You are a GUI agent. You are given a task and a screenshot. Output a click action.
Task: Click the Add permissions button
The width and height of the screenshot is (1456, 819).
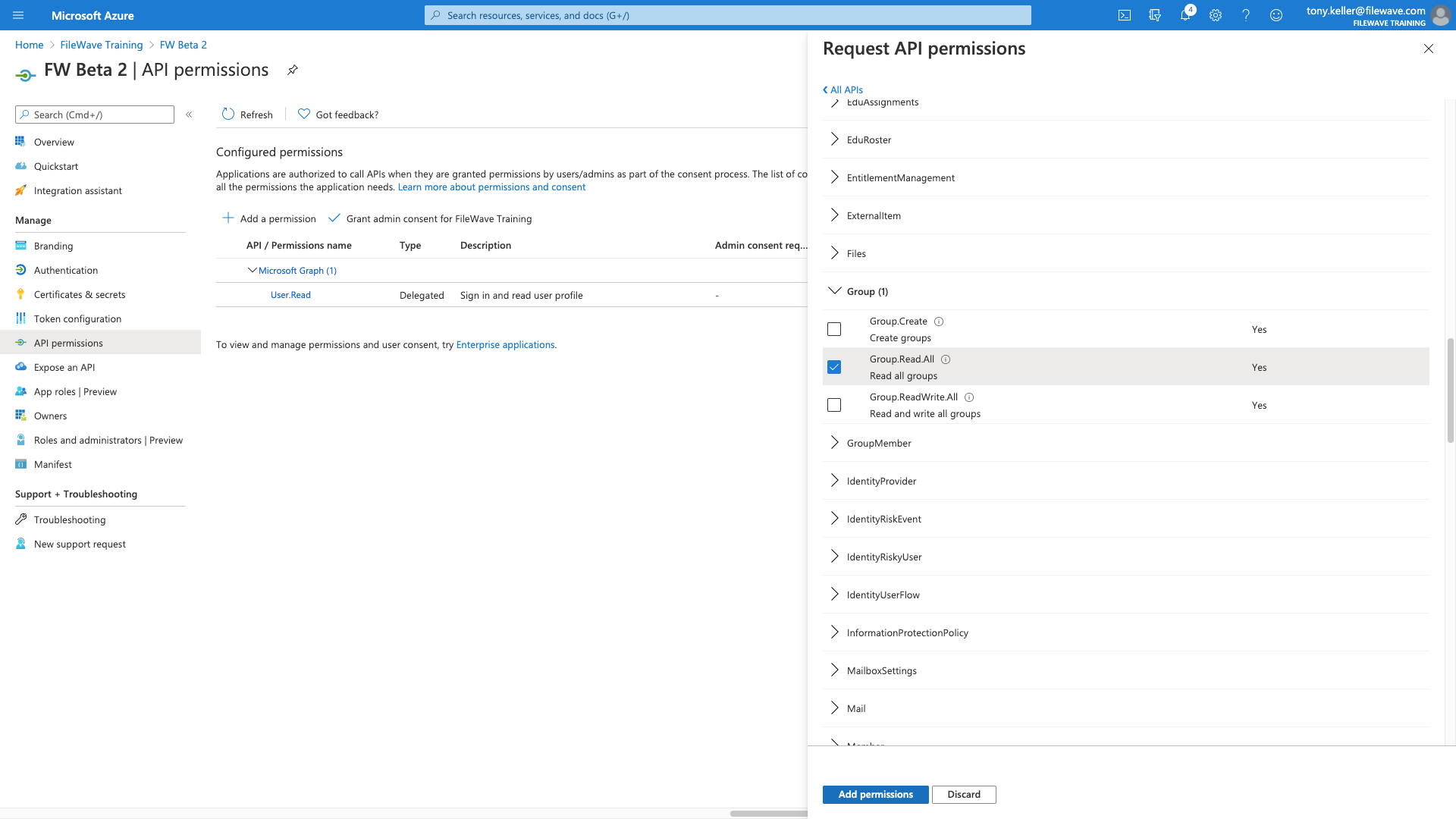click(x=875, y=794)
